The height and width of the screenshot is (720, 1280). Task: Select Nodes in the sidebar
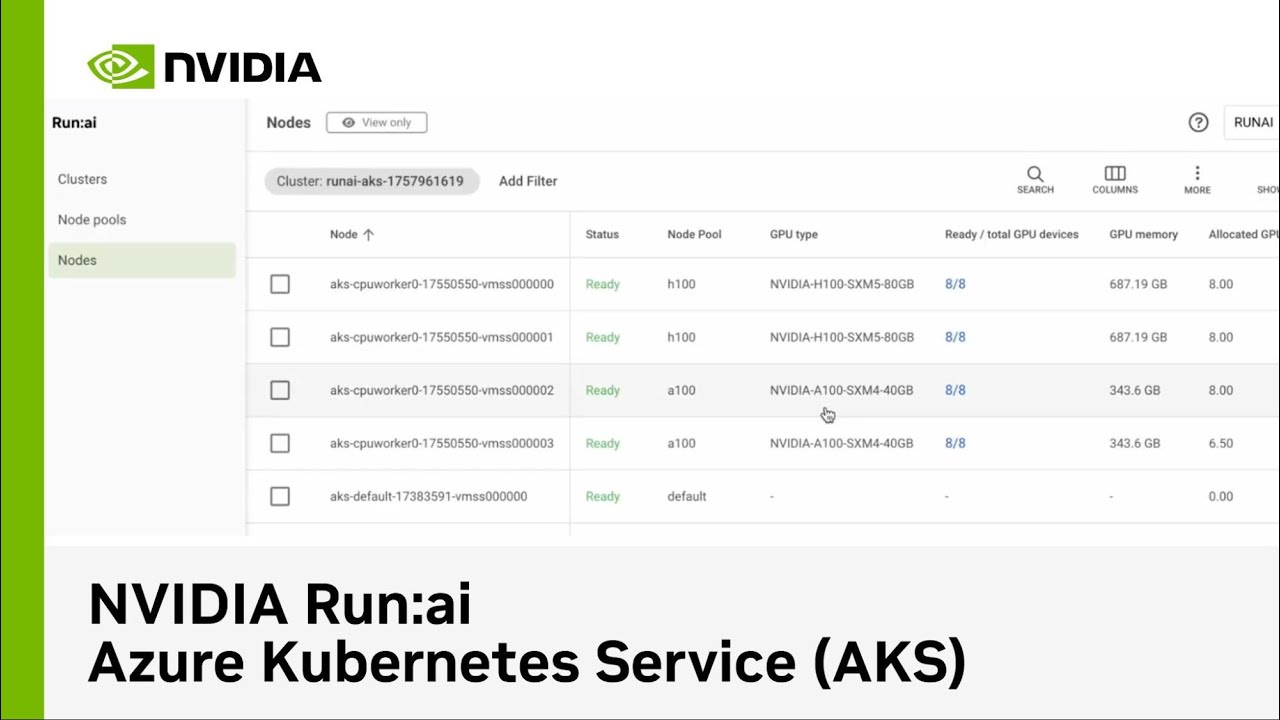pyautogui.click(x=141, y=260)
